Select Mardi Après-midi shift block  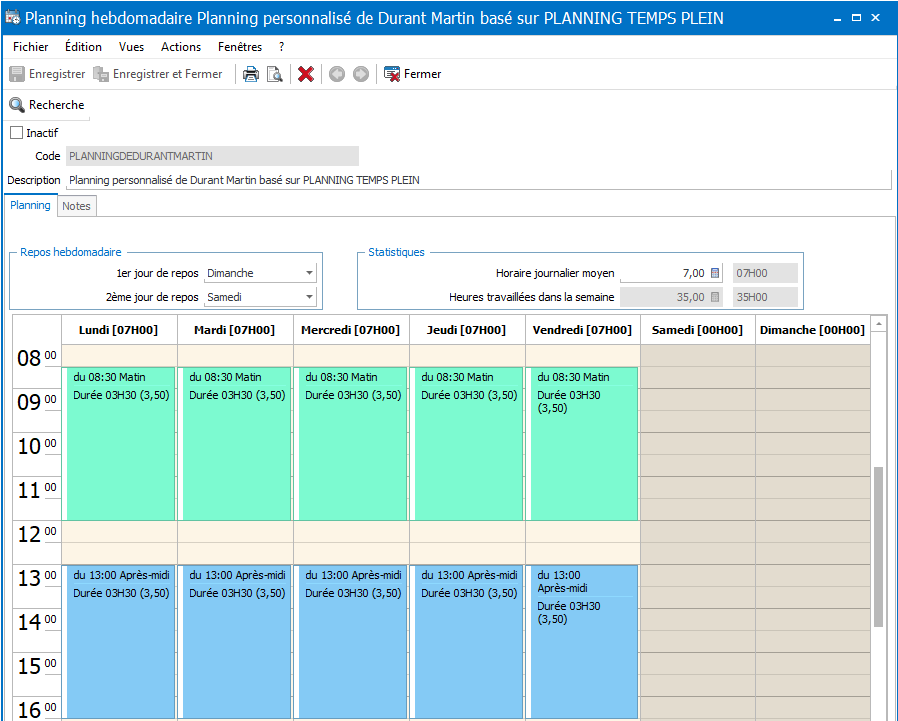pyautogui.click(x=235, y=642)
